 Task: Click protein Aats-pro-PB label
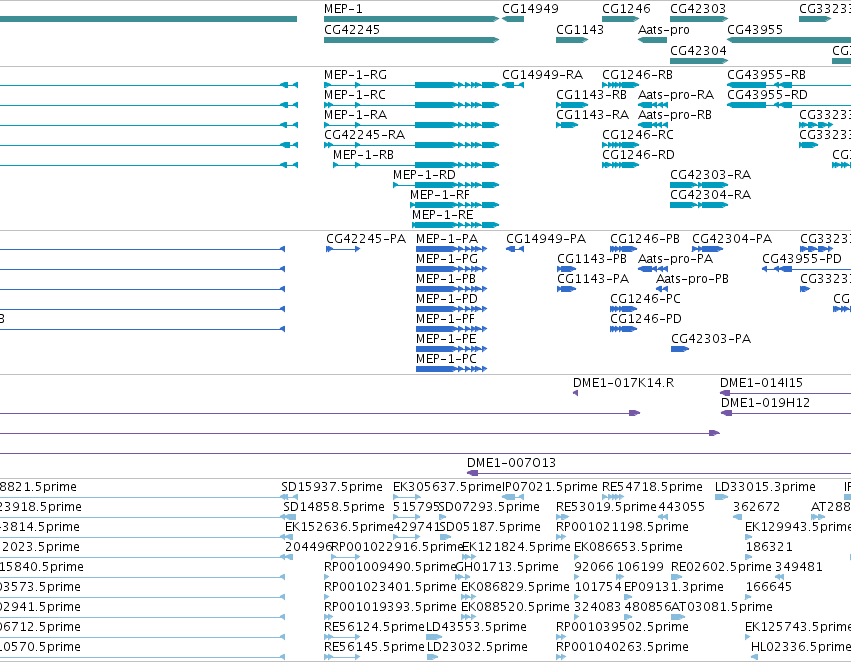pyautogui.click(x=692, y=279)
